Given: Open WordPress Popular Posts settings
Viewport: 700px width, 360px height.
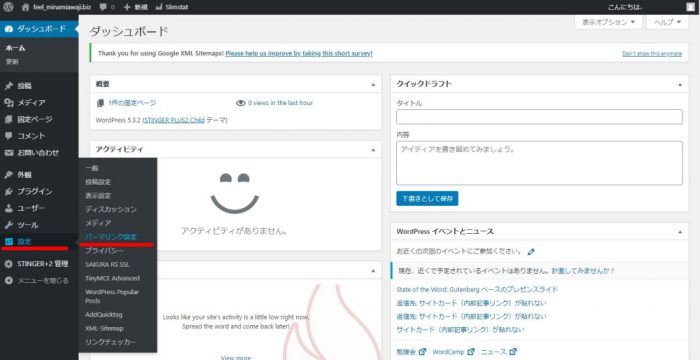Looking at the screenshot, I should tap(112, 296).
